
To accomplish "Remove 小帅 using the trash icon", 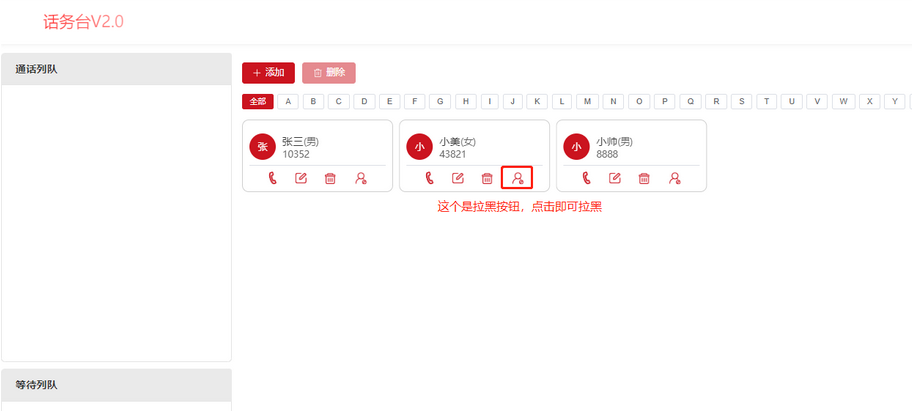I will [x=644, y=178].
